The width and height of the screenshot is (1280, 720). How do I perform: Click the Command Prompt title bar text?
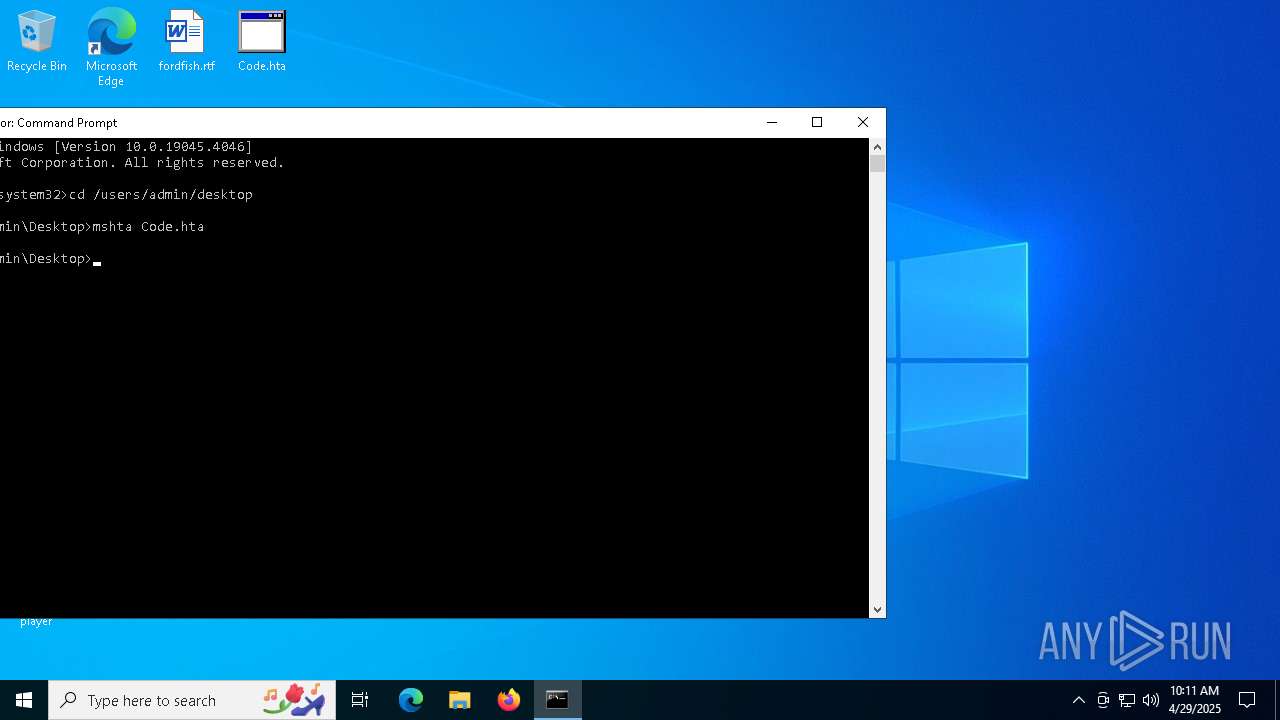click(59, 123)
